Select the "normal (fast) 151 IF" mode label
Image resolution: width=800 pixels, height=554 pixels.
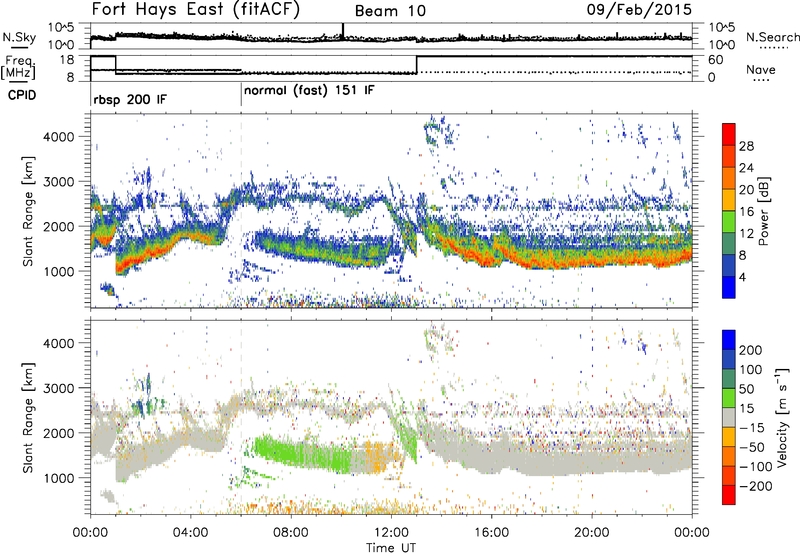click(309, 91)
